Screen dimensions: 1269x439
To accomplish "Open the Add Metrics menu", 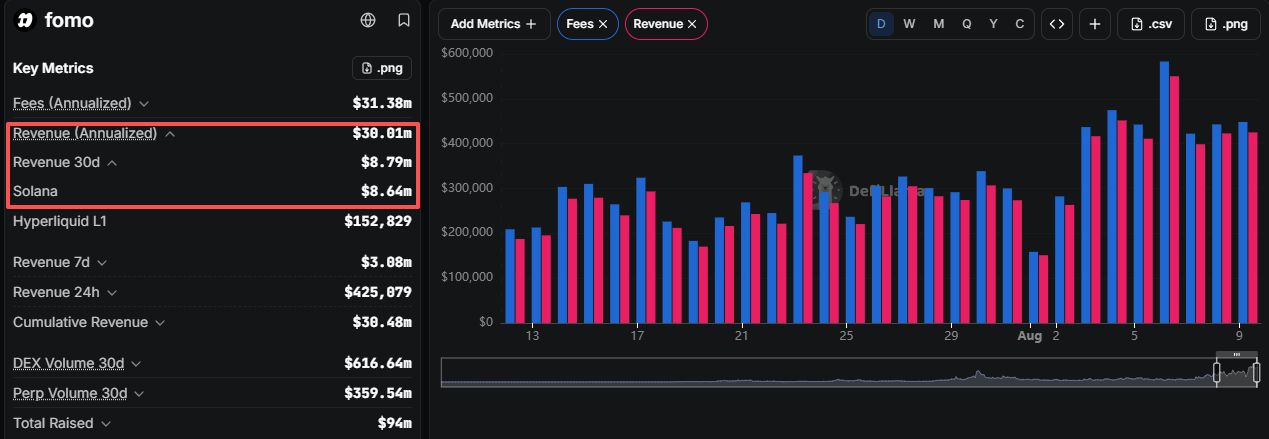I will pyautogui.click(x=494, y=24).
